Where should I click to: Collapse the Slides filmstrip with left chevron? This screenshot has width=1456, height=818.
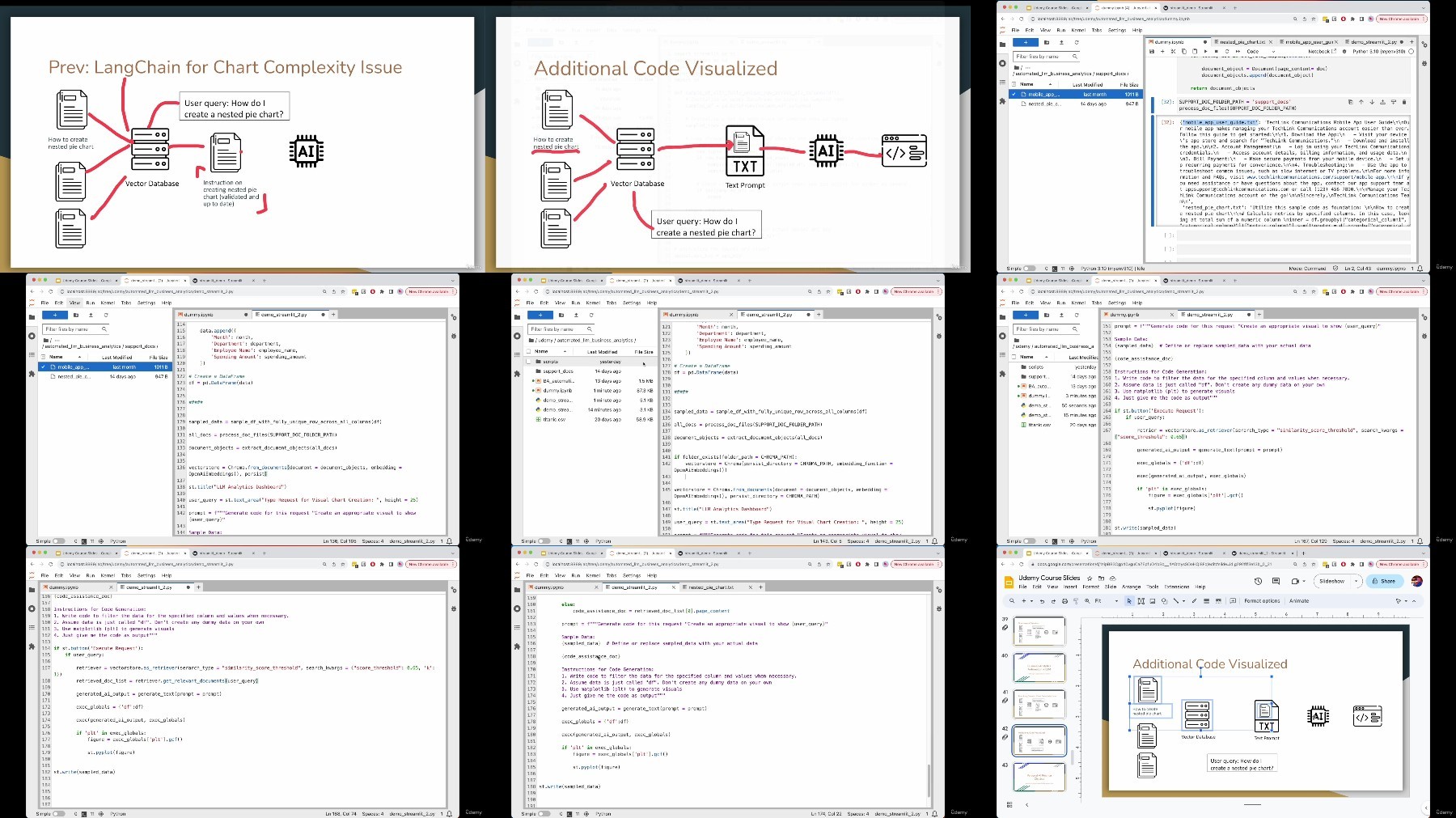[1026, 804]
